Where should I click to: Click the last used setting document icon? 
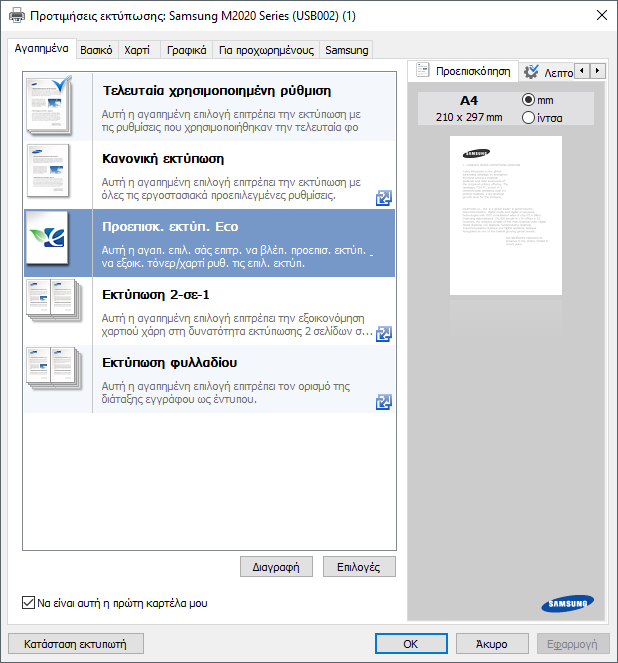[49, 105]
